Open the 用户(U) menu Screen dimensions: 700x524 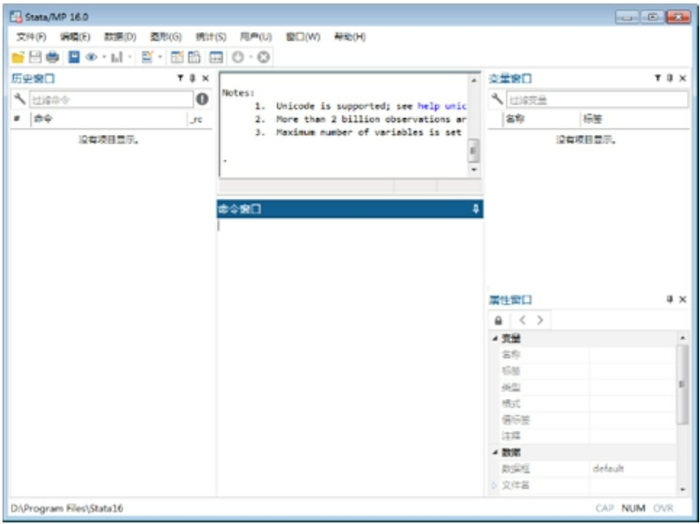coord(256,37)
